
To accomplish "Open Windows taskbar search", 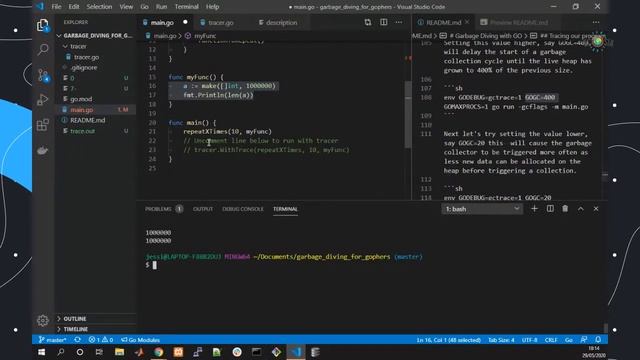I will tap(61, 352).
